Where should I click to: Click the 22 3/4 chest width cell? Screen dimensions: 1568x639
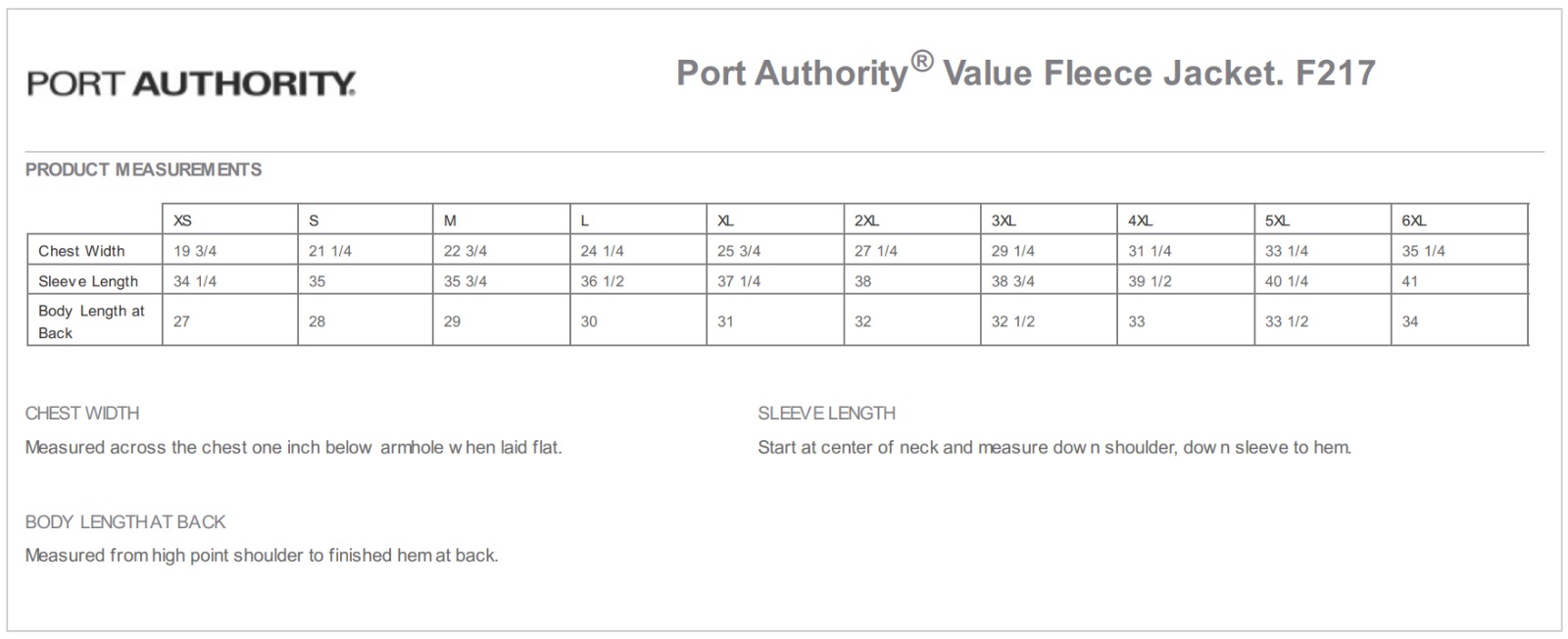[465, 251]
